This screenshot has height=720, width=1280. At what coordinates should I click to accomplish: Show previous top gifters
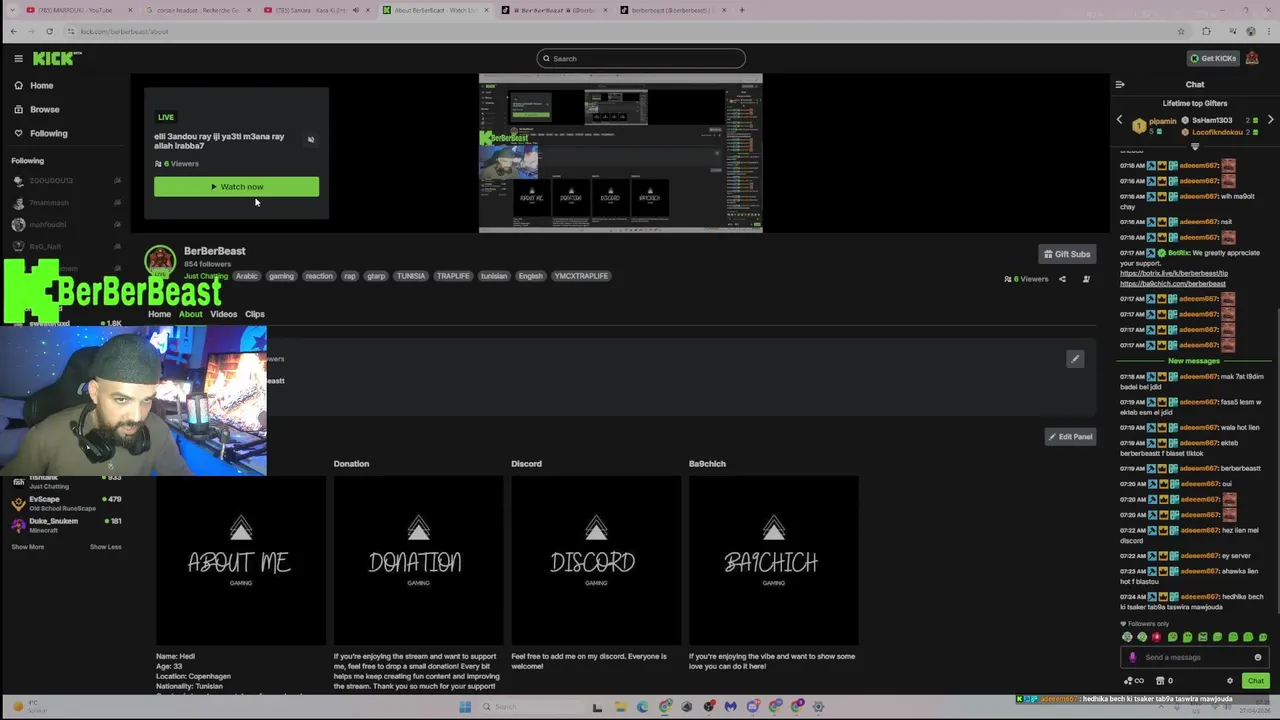click(1119, 120)
